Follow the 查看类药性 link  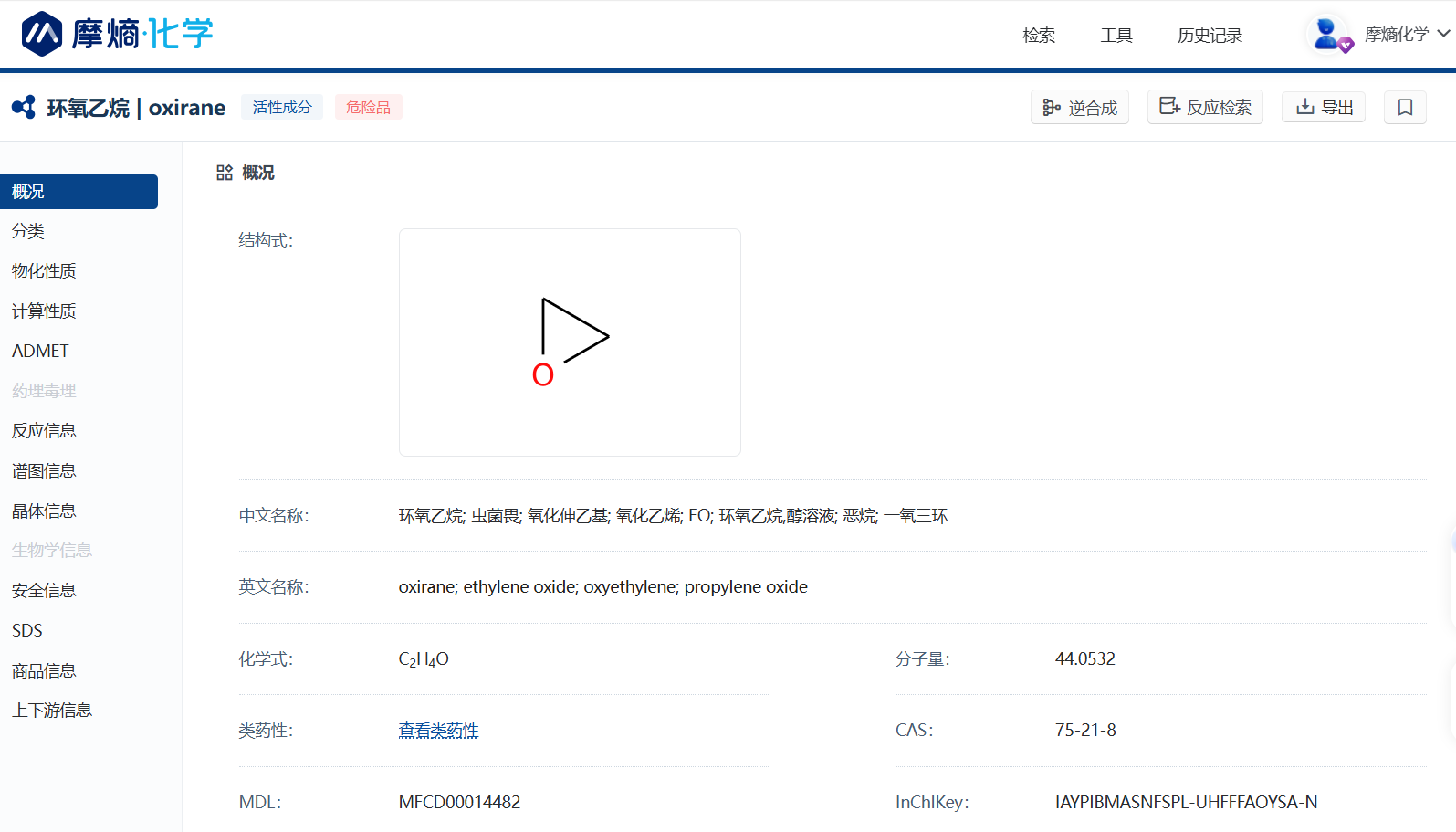point(438,731)
